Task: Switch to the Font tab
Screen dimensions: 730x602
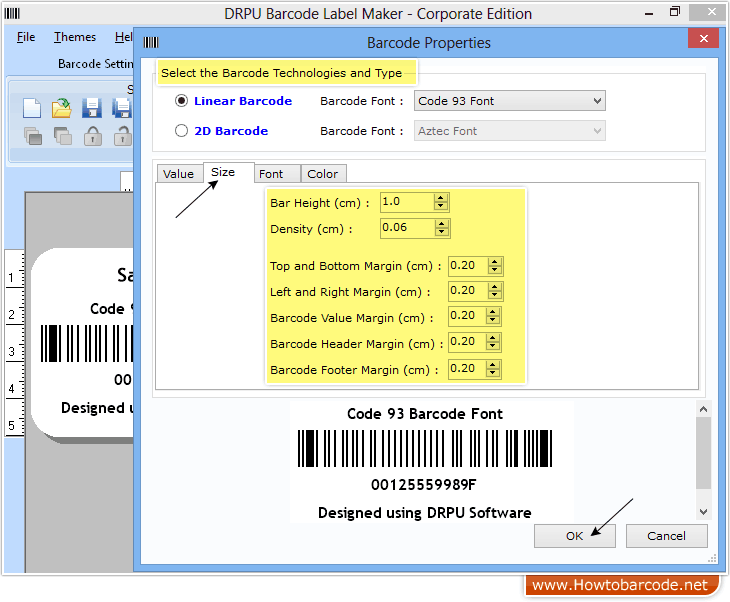Action: click(x=277, y=174)
